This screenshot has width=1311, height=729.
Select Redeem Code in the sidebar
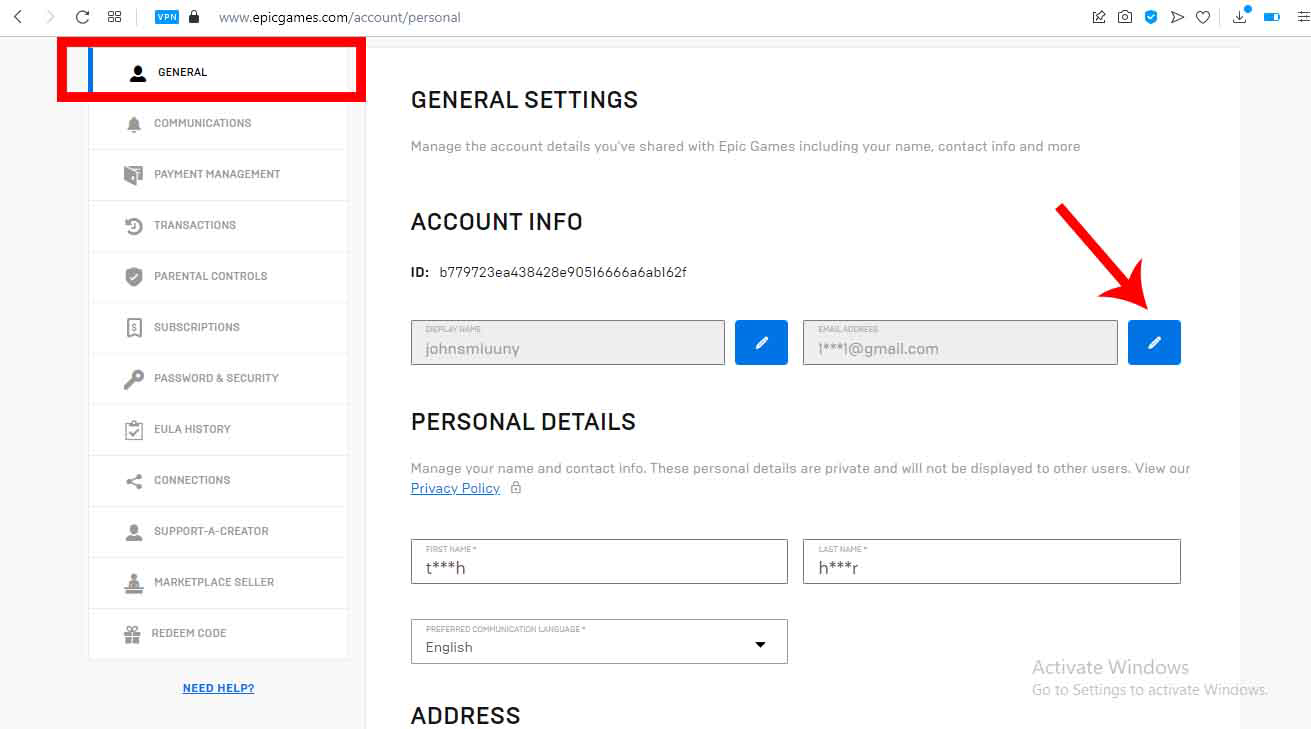tap(218, 633)
